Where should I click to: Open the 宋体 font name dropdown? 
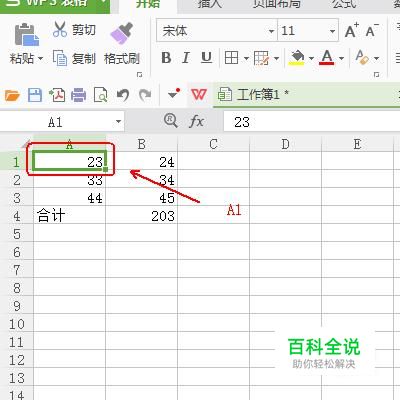click(x=271, y=31)
